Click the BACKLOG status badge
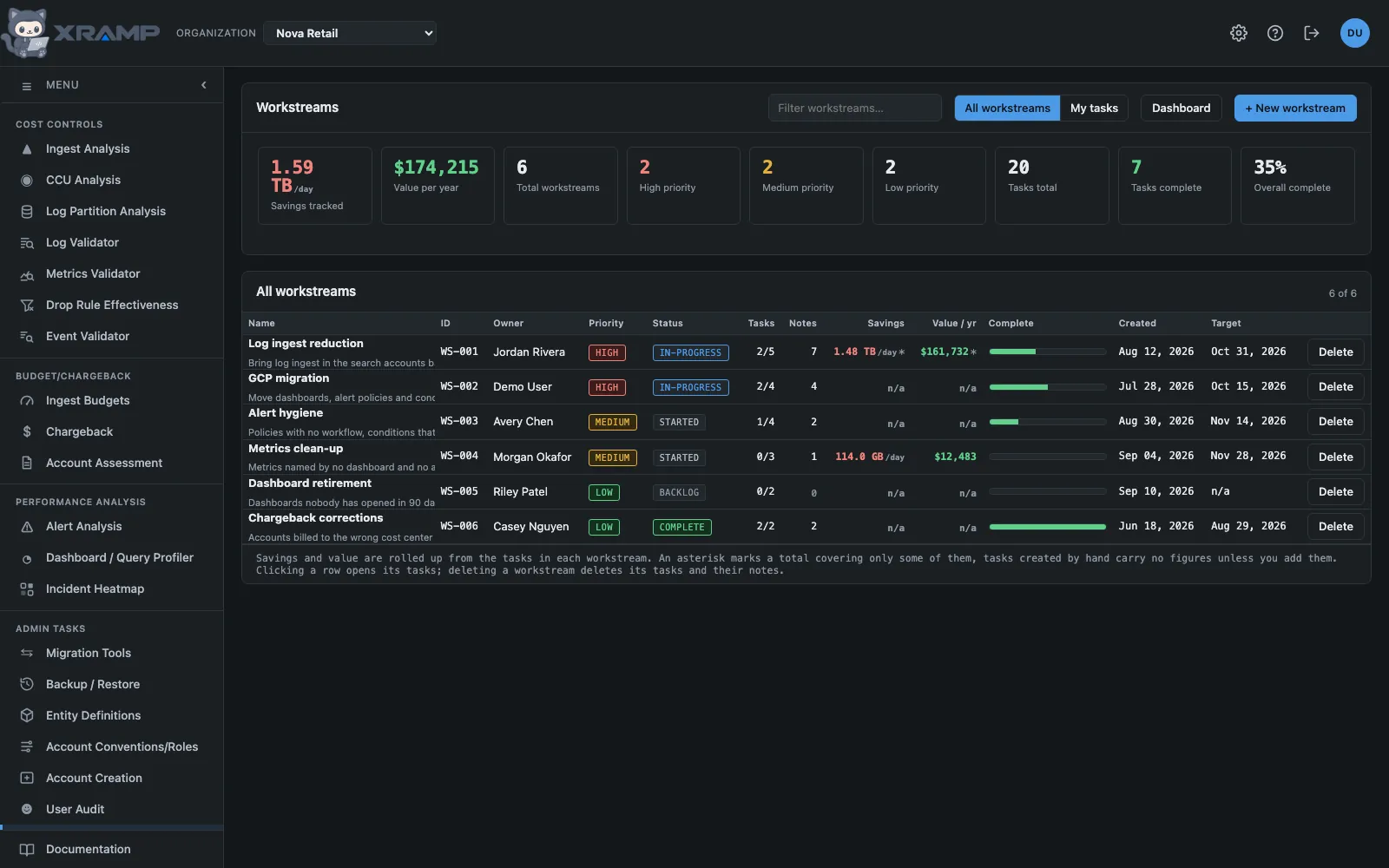Viewport: 1389px width, 868px height. coord(679,492)
